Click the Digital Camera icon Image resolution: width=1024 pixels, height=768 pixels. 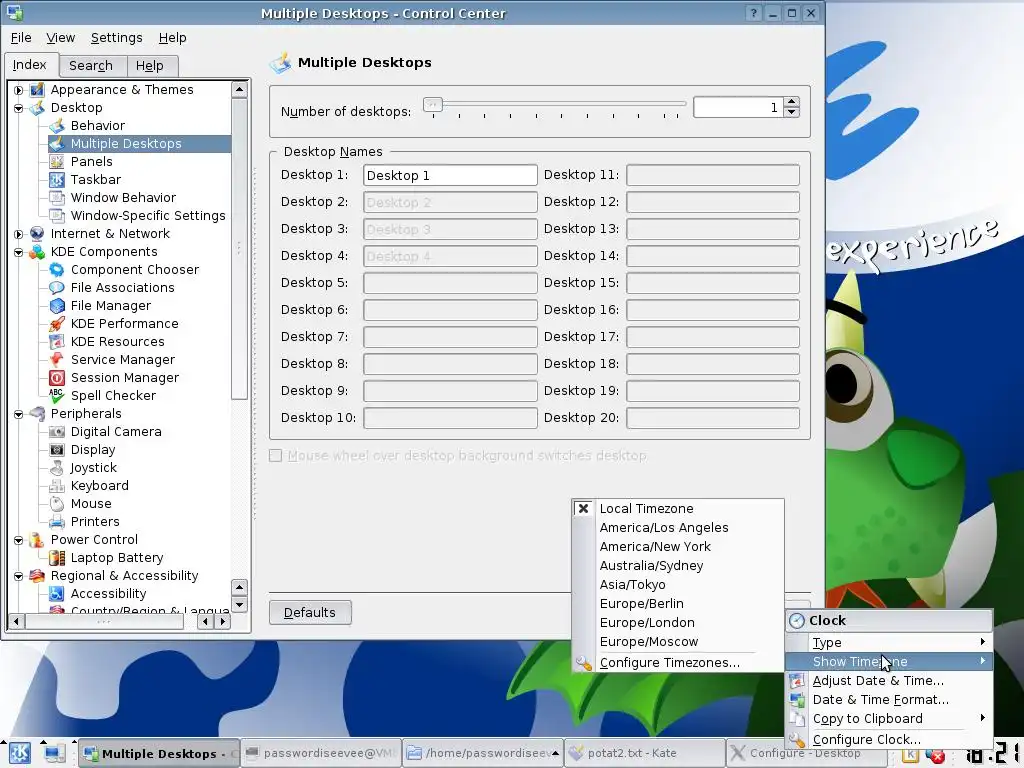click(x=57, y=432)
